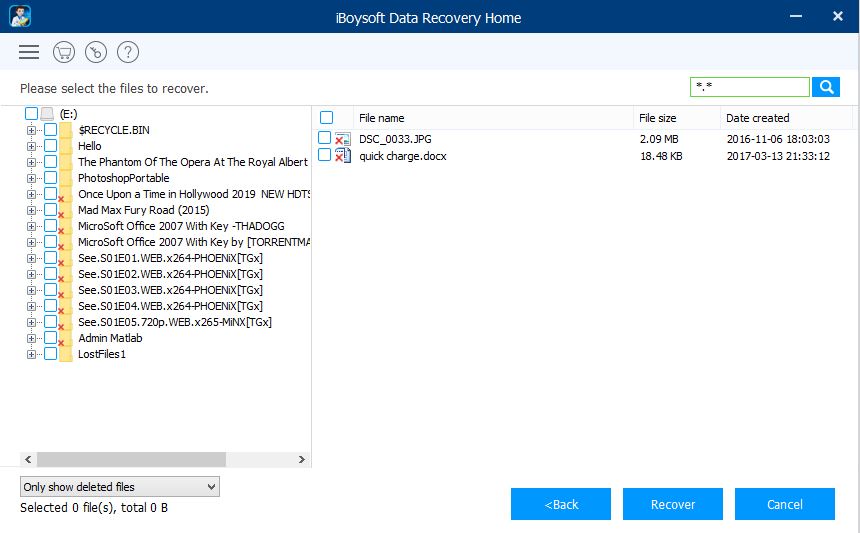Expand the Hello folder node
This screenshot has width=860, height=533.
click(x=31, y=146)
